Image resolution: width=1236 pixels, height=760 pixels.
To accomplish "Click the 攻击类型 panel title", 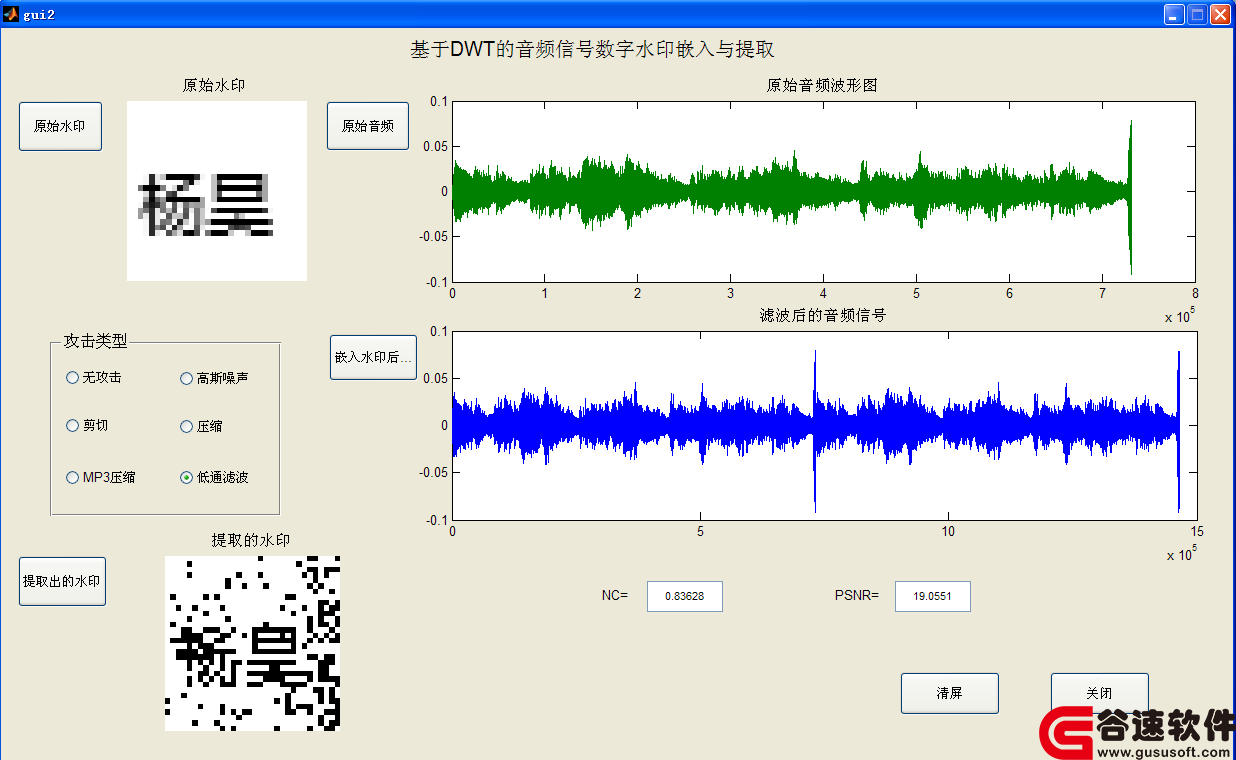I will point(96,341).
